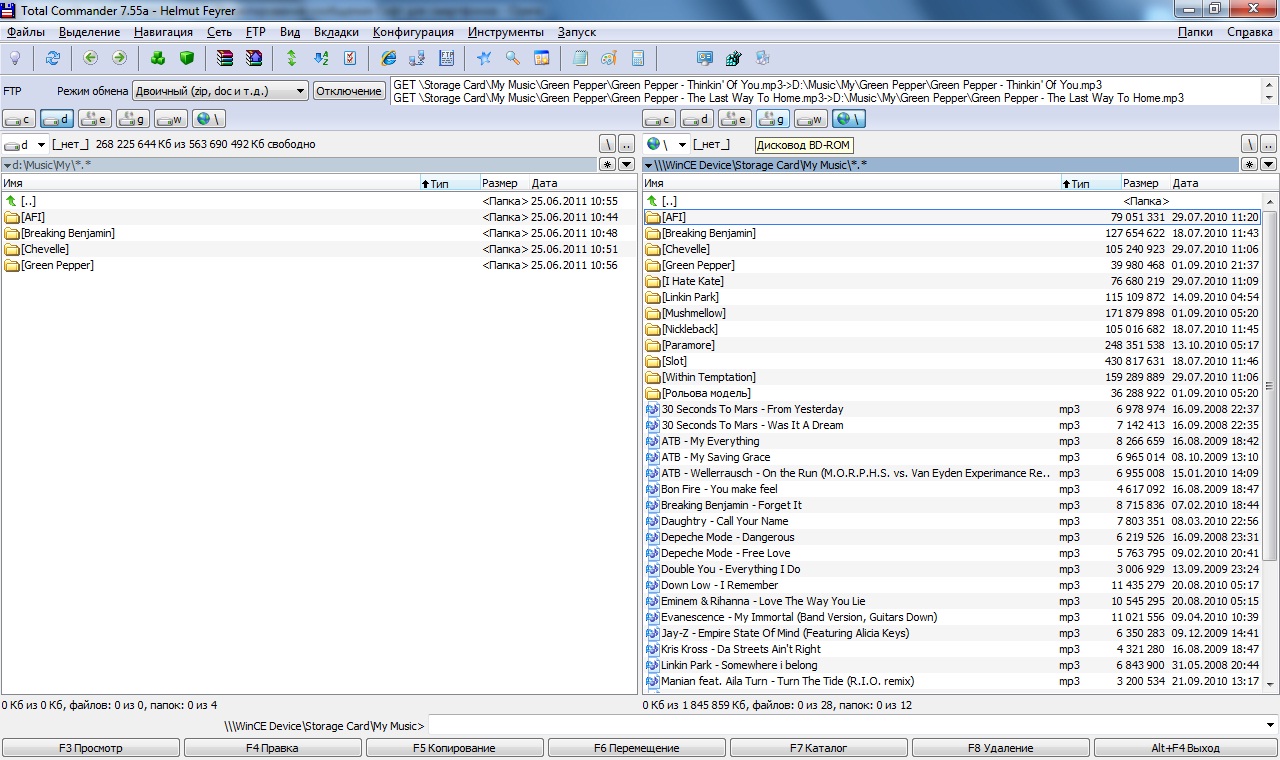
Task: Open left panel favorites '*' button
Action: [608, 164]
